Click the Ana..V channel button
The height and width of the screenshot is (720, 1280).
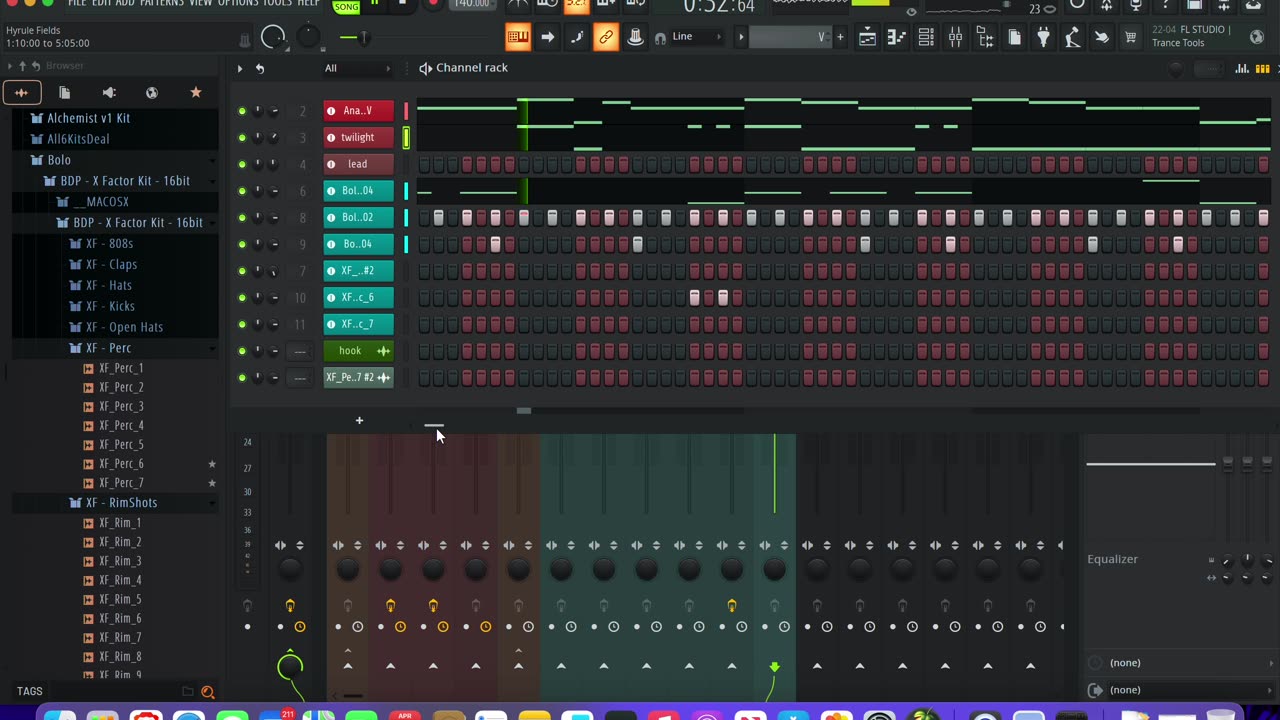(358, 111)
